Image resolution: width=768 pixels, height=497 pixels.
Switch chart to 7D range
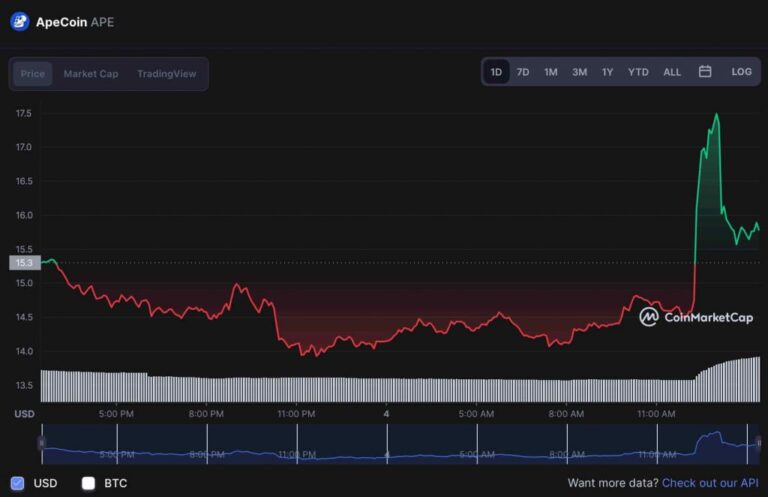[523, 72]
